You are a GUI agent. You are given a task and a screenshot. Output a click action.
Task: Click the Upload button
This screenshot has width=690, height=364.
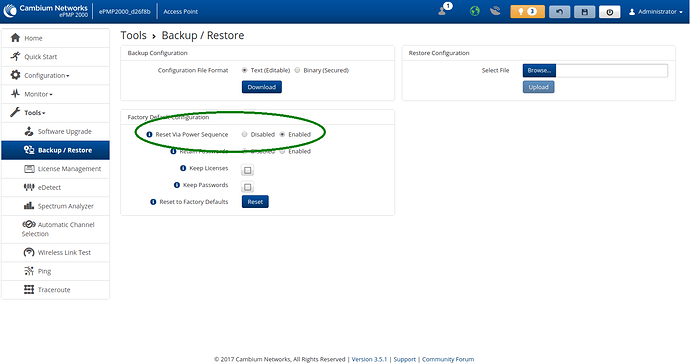click(538, 87)
